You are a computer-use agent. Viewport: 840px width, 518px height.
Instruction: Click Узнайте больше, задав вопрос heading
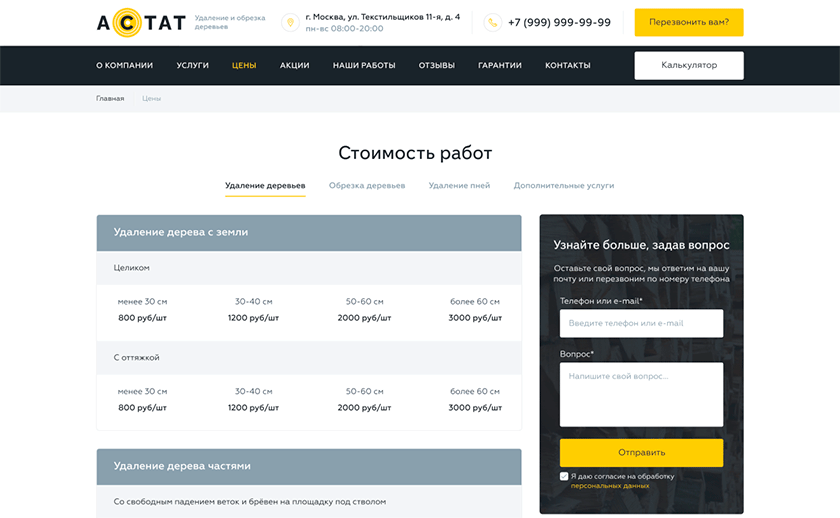pos(641,245)
